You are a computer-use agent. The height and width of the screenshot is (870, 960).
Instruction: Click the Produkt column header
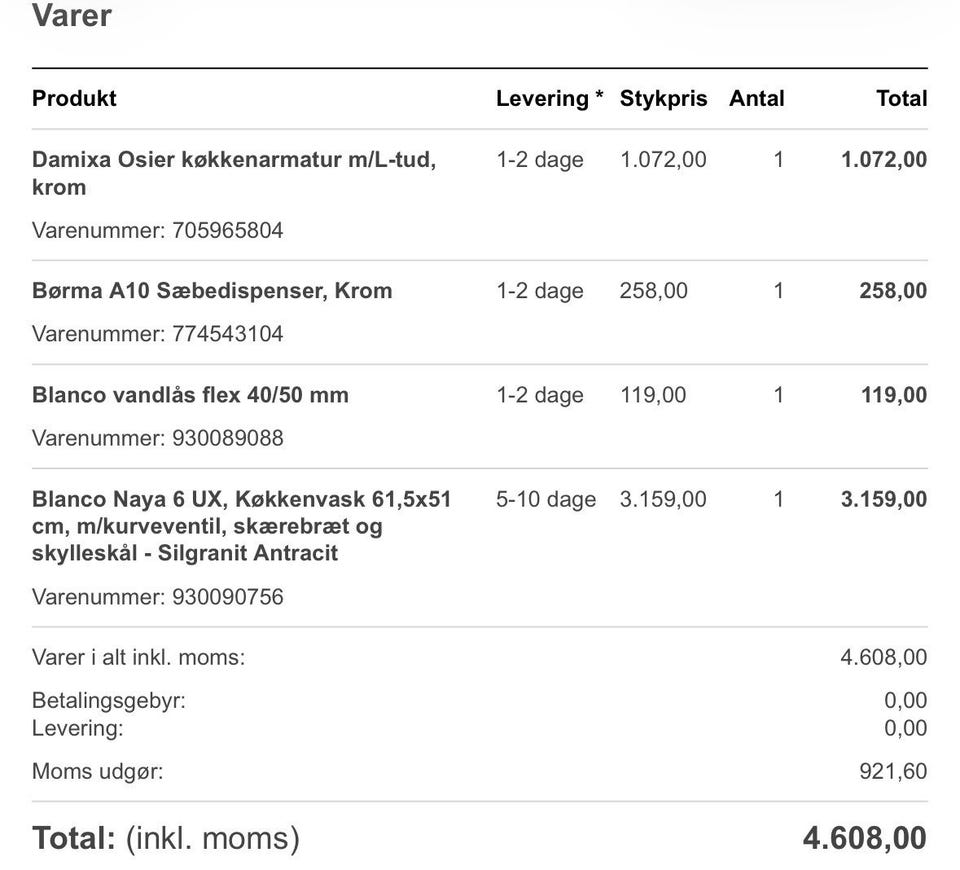[x=74, y=98]
